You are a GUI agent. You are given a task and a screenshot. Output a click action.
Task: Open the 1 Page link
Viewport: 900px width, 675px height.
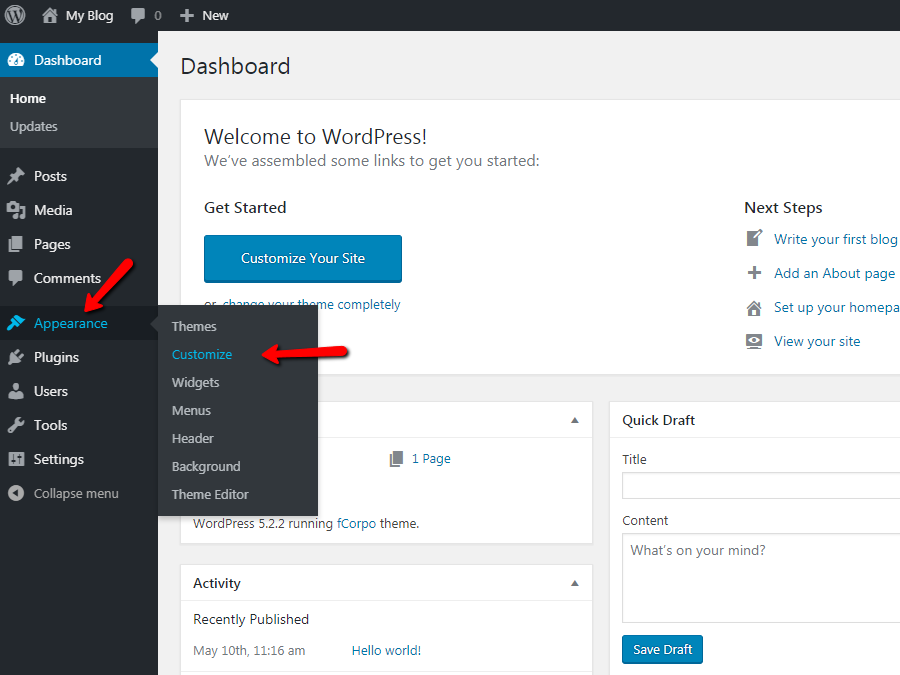coord(431,459)
